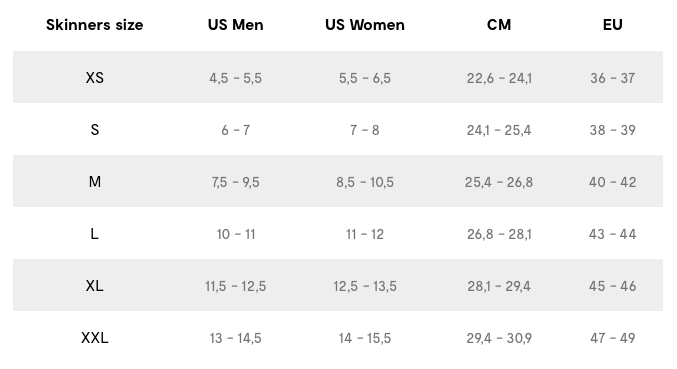The image size is (677, 369).
Task: Click CM value 25,4 – 26,8
Action: tap(499, 182)
